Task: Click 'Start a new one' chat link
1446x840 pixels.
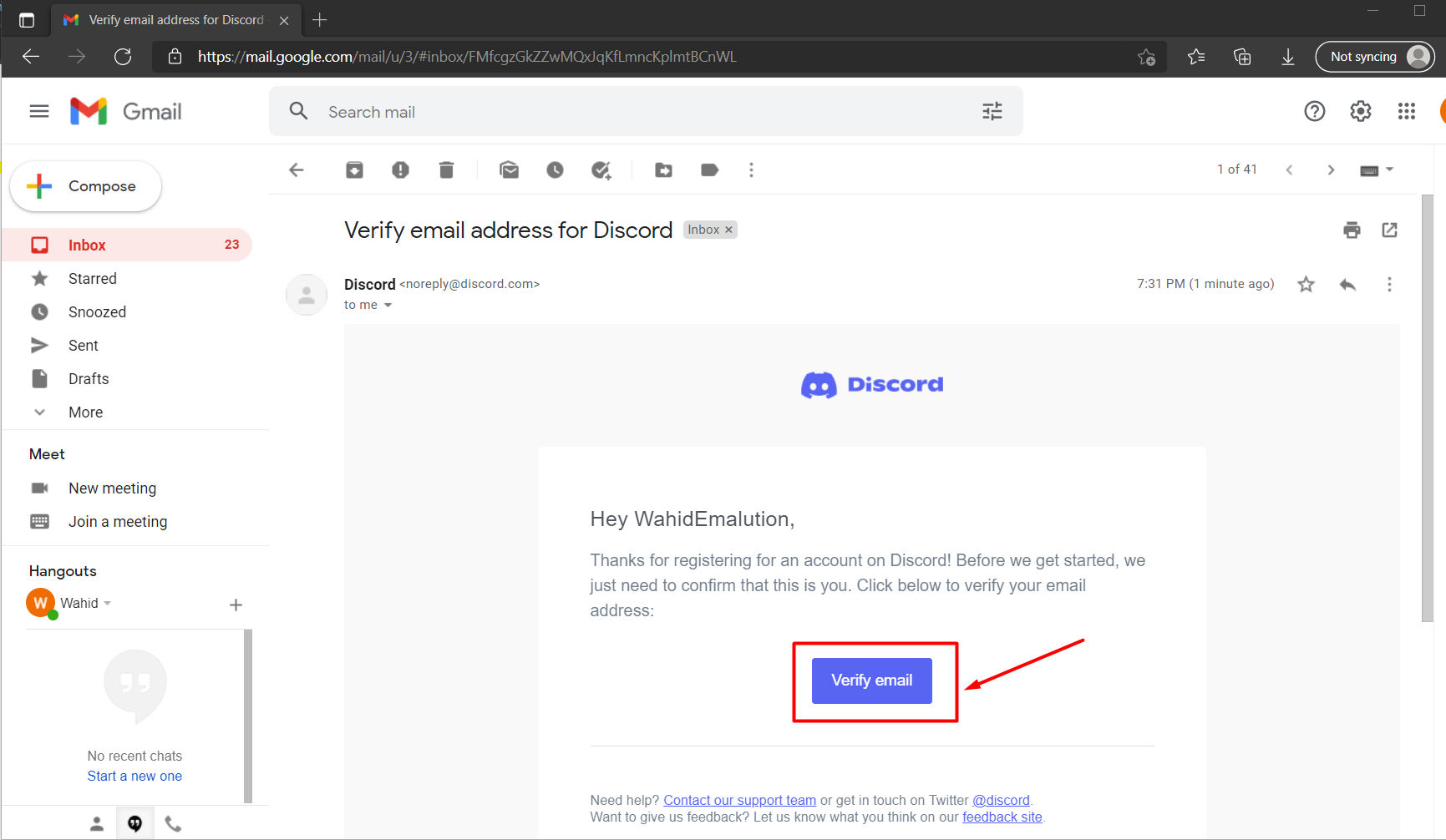Action: pyautogui.click(x=134, y=776)
